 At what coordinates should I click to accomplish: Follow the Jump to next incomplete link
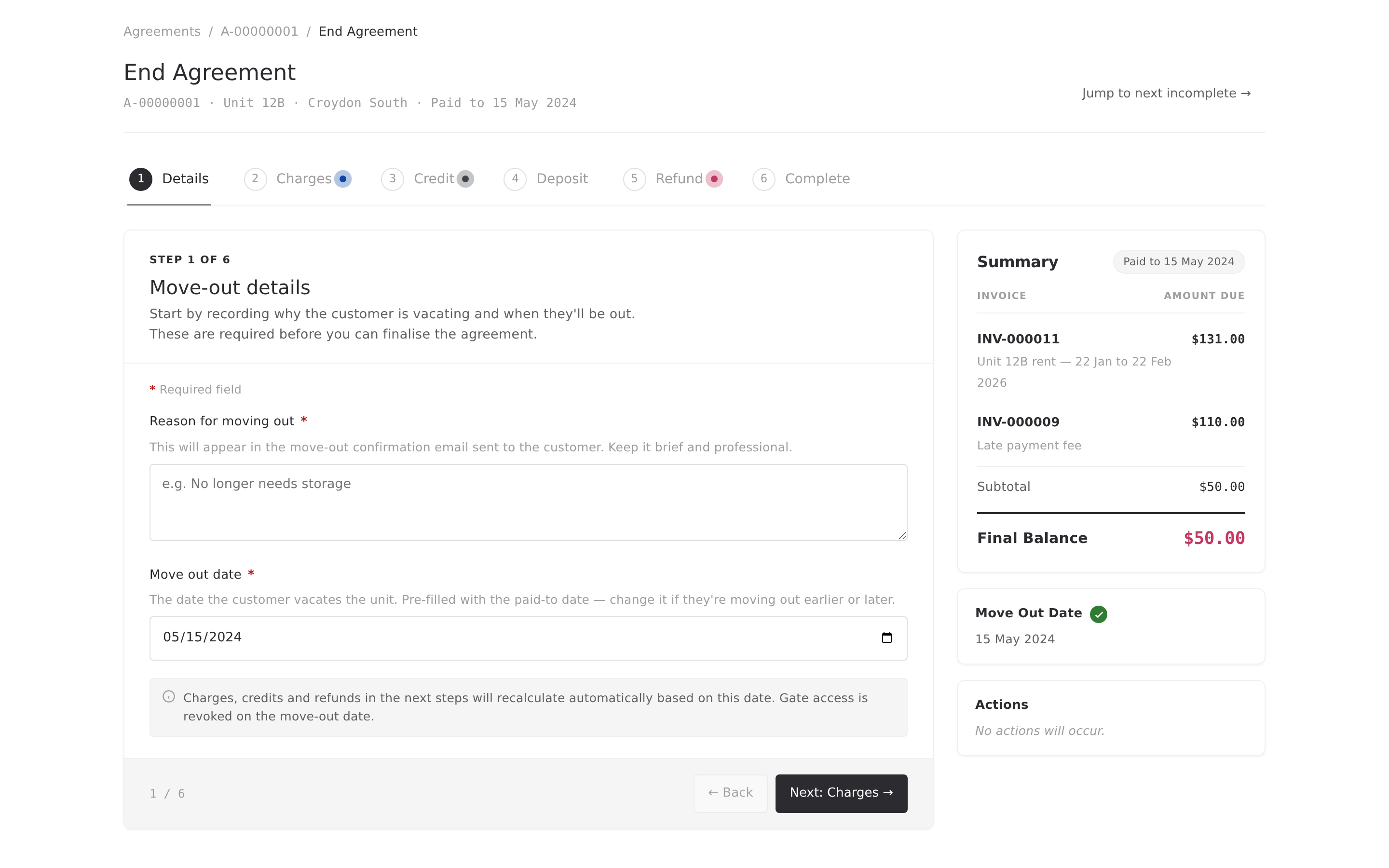(1166, 93)
